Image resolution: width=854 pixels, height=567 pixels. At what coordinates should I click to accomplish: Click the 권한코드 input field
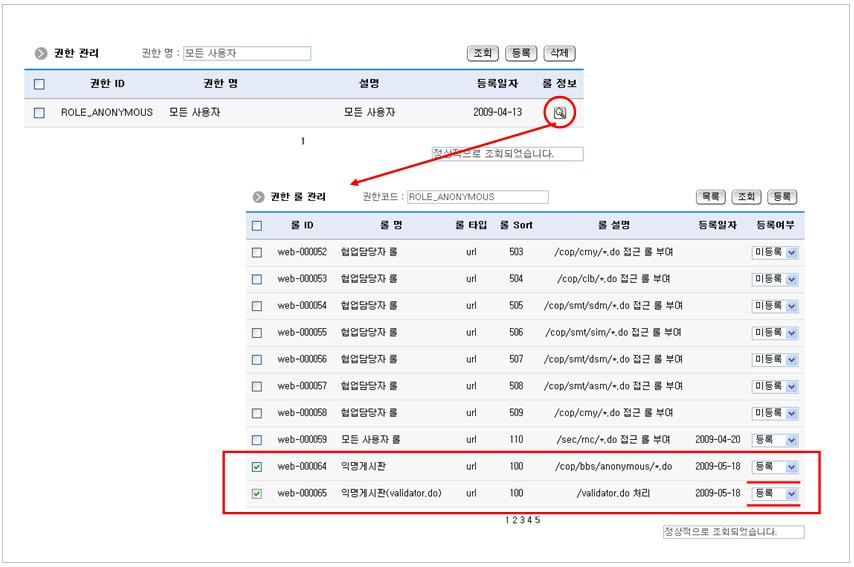477,197
